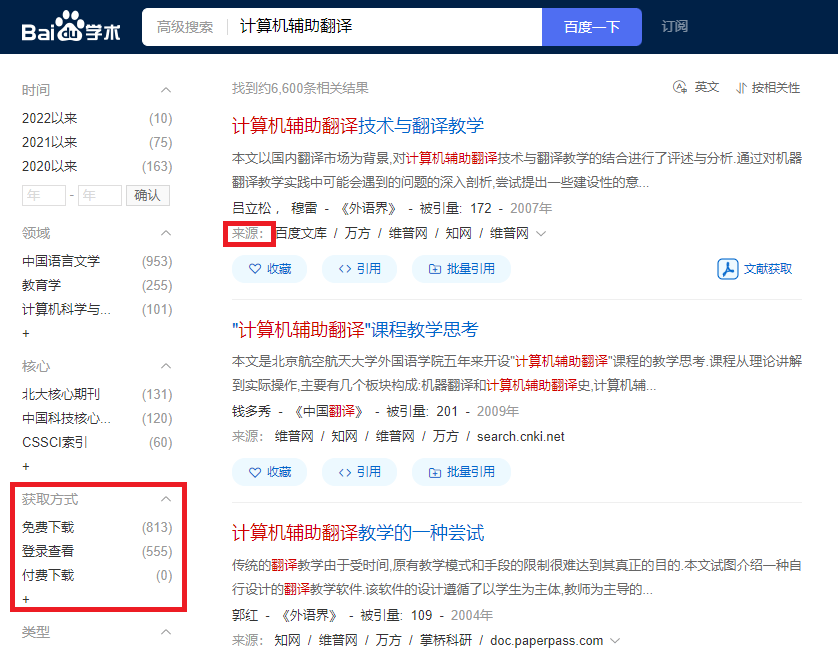Screen dimensions: 838x649
Task: Open 万方 source of second result
Action: 446,437
